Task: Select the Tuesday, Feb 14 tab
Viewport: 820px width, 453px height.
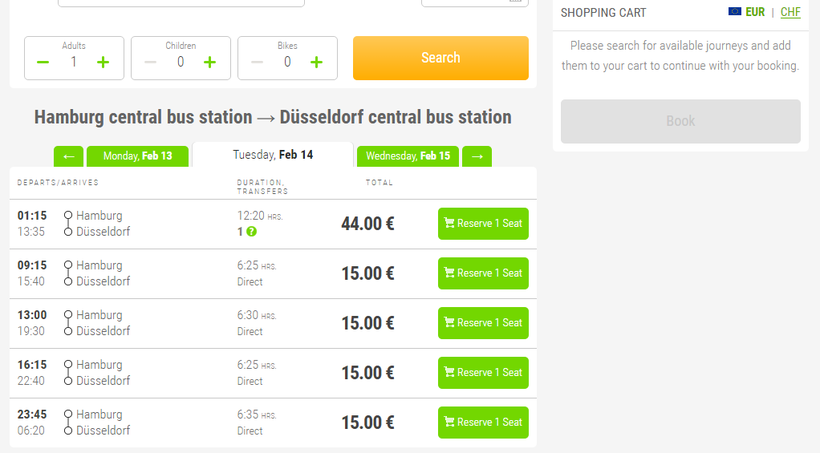Action: pos(272,155)
